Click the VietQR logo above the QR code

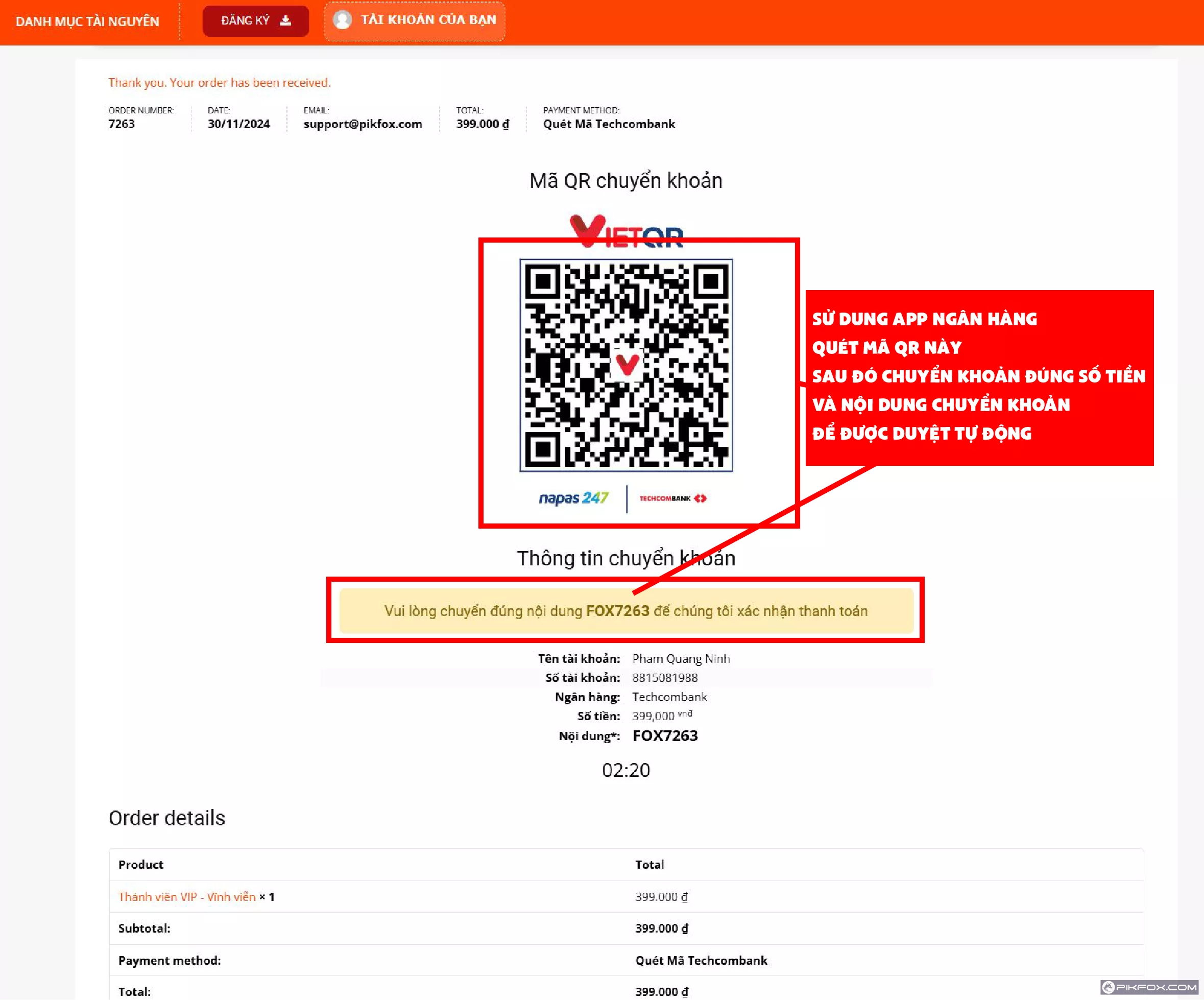626,232
